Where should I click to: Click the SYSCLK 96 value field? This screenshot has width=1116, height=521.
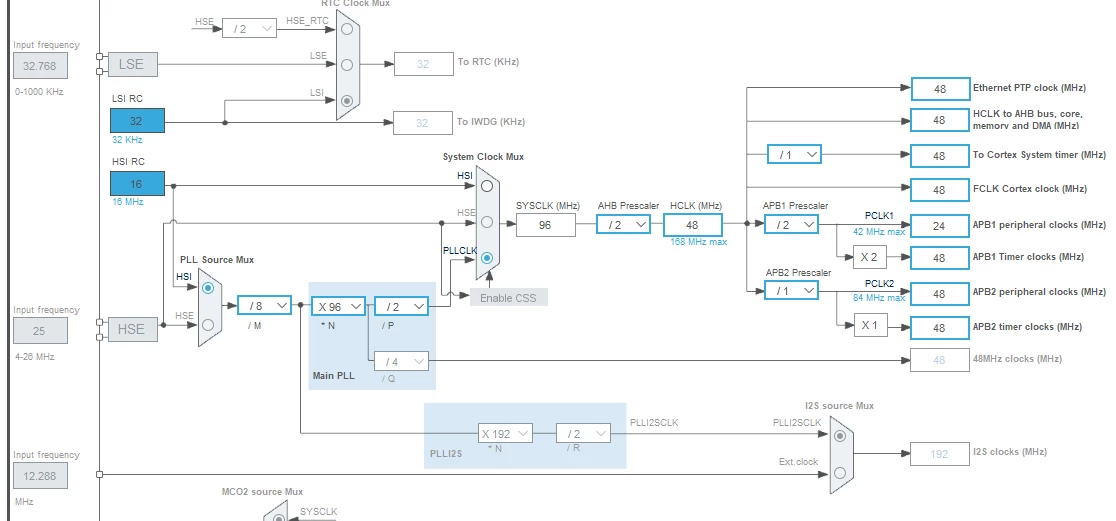coord(546,226)
